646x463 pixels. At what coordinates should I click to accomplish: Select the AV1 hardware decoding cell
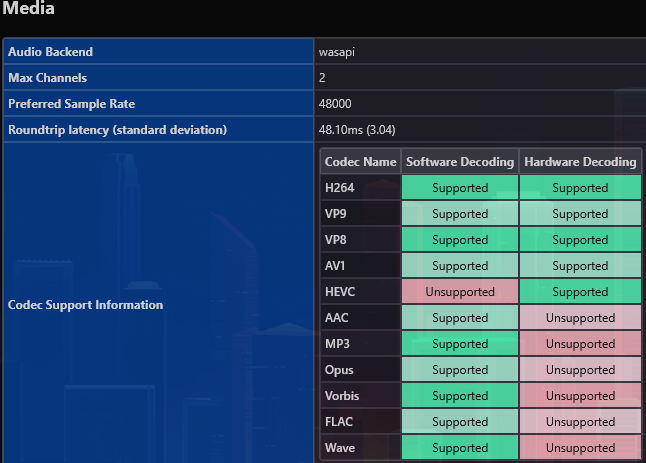(580, 266)
